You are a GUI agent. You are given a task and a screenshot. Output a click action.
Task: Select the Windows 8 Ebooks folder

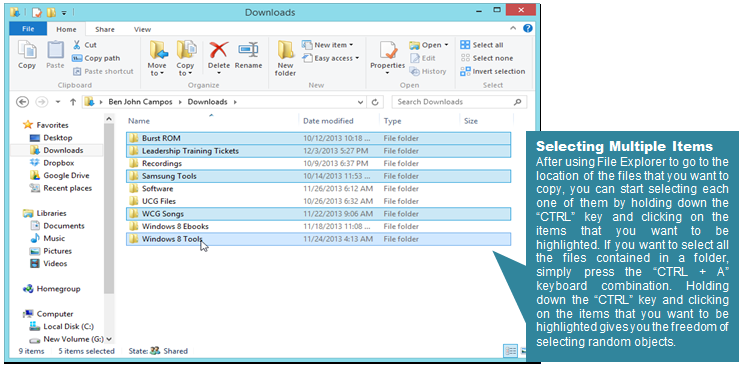pyautogui.click(x=318, y=226)
